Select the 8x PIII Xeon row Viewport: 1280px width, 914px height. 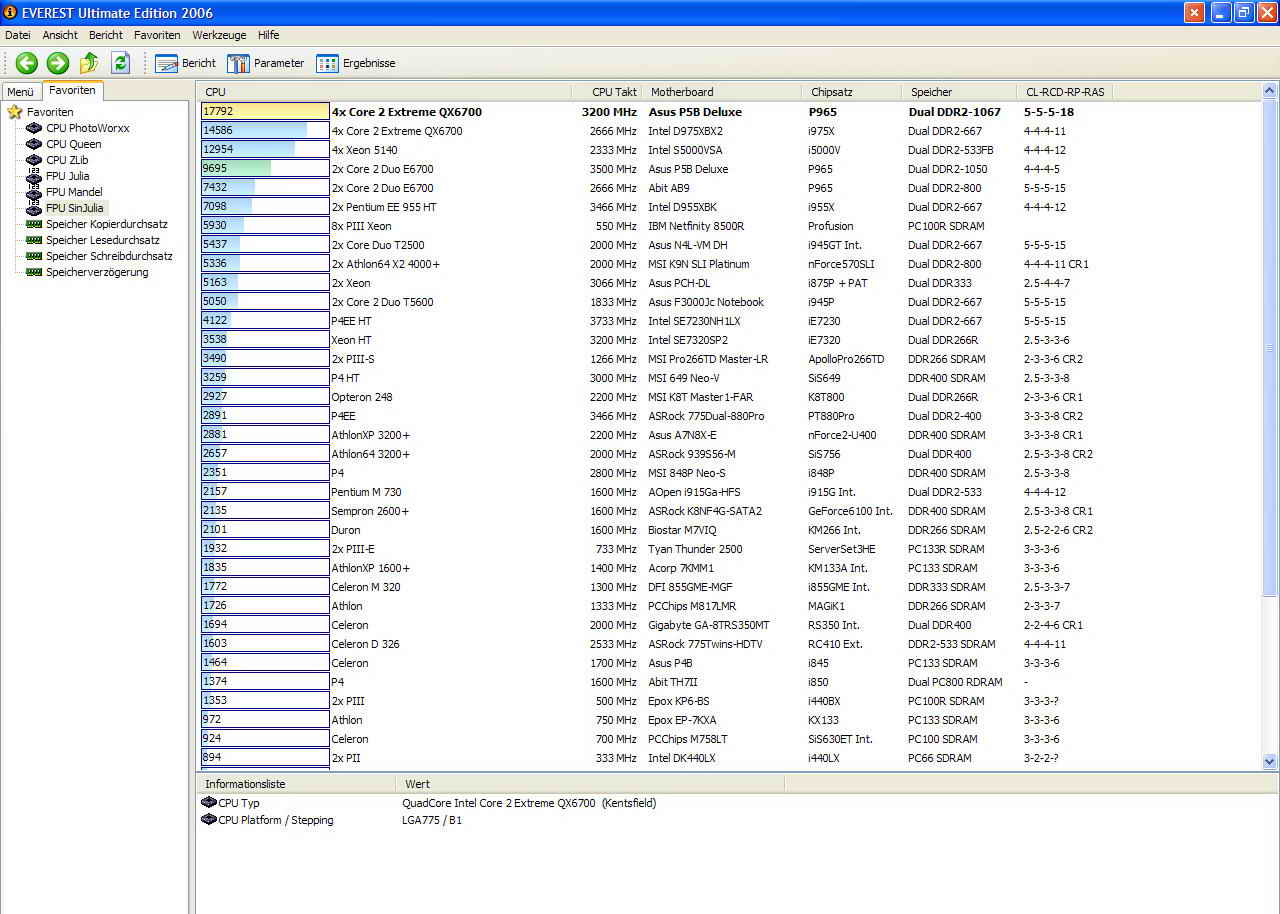tap(729, 226)
